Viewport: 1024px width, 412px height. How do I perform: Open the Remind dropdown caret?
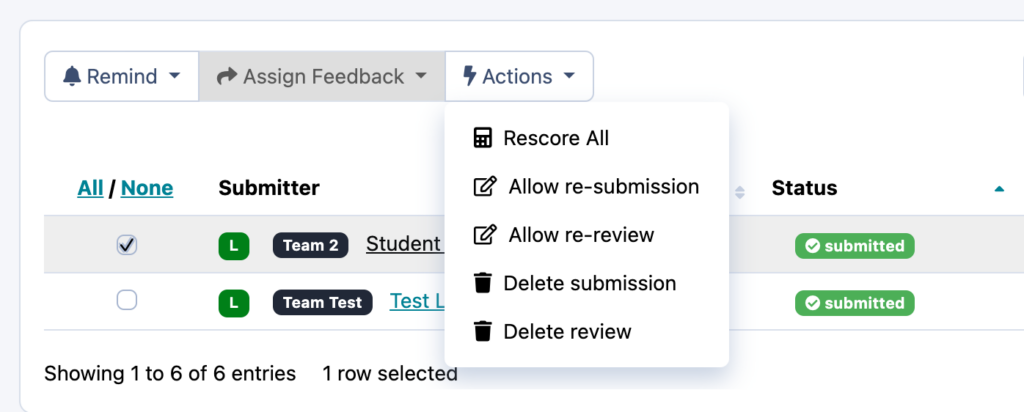175,77
